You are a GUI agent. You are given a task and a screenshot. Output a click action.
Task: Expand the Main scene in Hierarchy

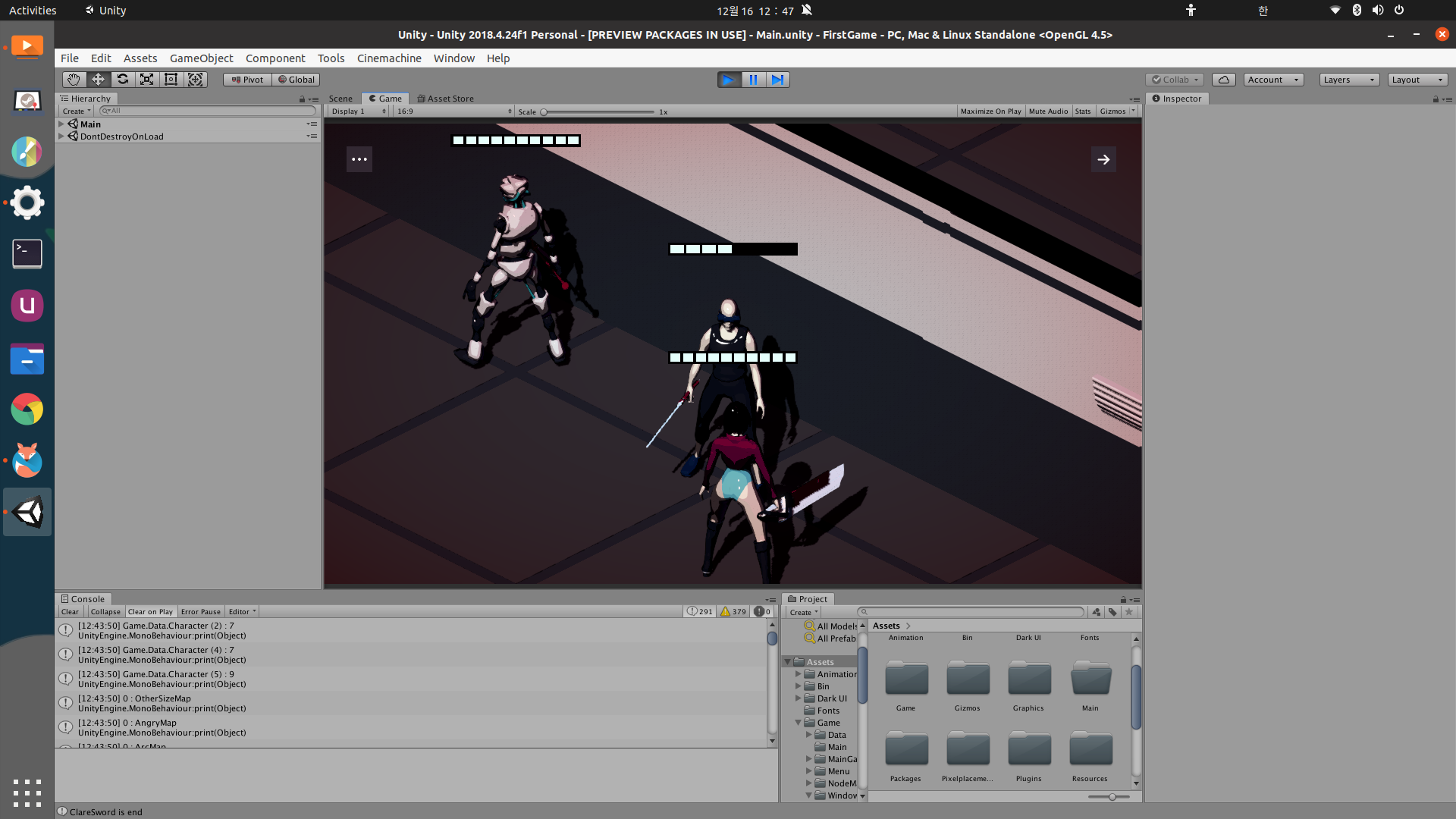pos(61,124)
